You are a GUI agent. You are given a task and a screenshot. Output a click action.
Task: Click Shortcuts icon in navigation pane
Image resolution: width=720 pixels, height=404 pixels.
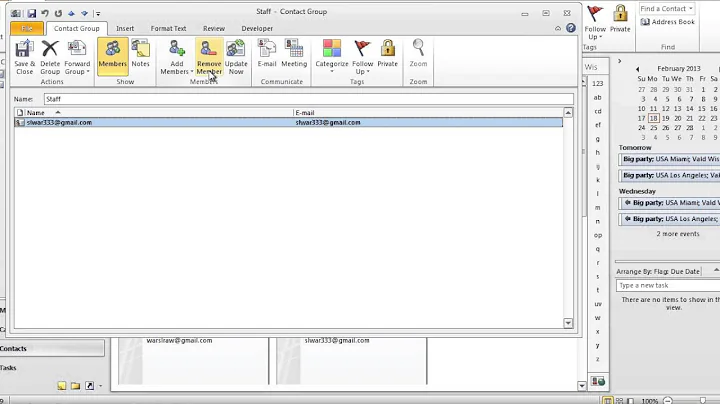tap(90, 386)
